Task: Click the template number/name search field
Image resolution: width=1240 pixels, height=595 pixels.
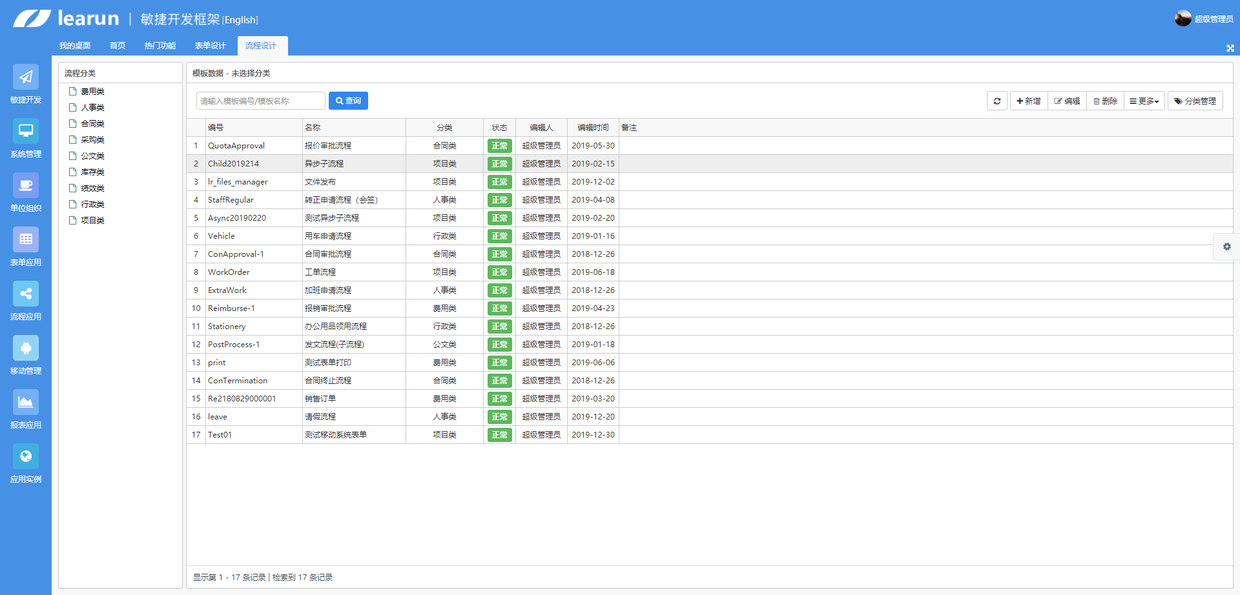Action: (x=261, y=101)
